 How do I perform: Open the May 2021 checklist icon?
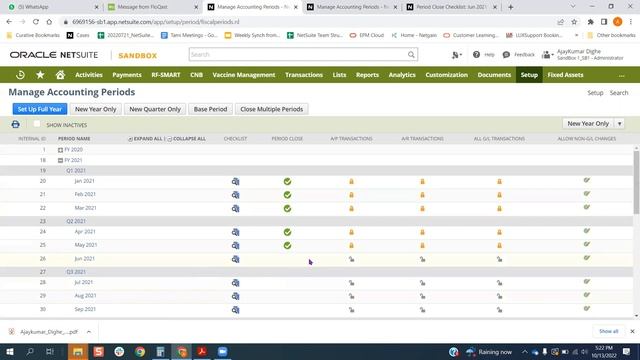(236, 246)
